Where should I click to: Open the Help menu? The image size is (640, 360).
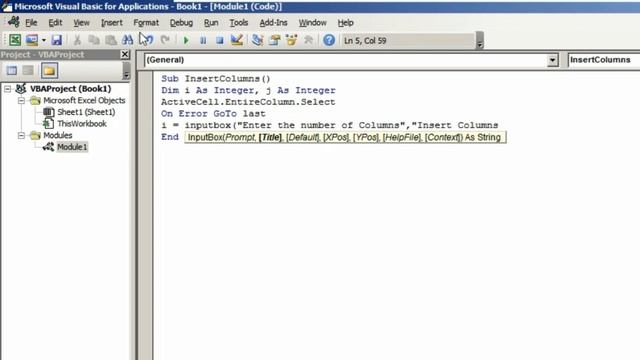(345, 23)
